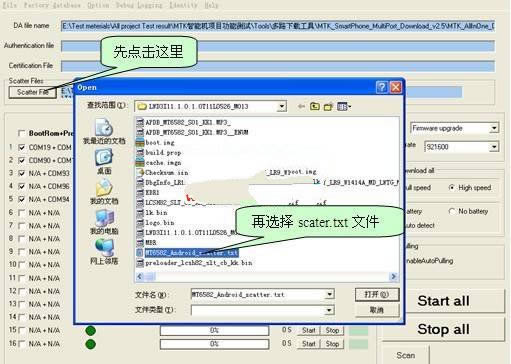The height and width of the screenshot is (364, 511).
Task: Click the Scan button
Action: [405, 355]
